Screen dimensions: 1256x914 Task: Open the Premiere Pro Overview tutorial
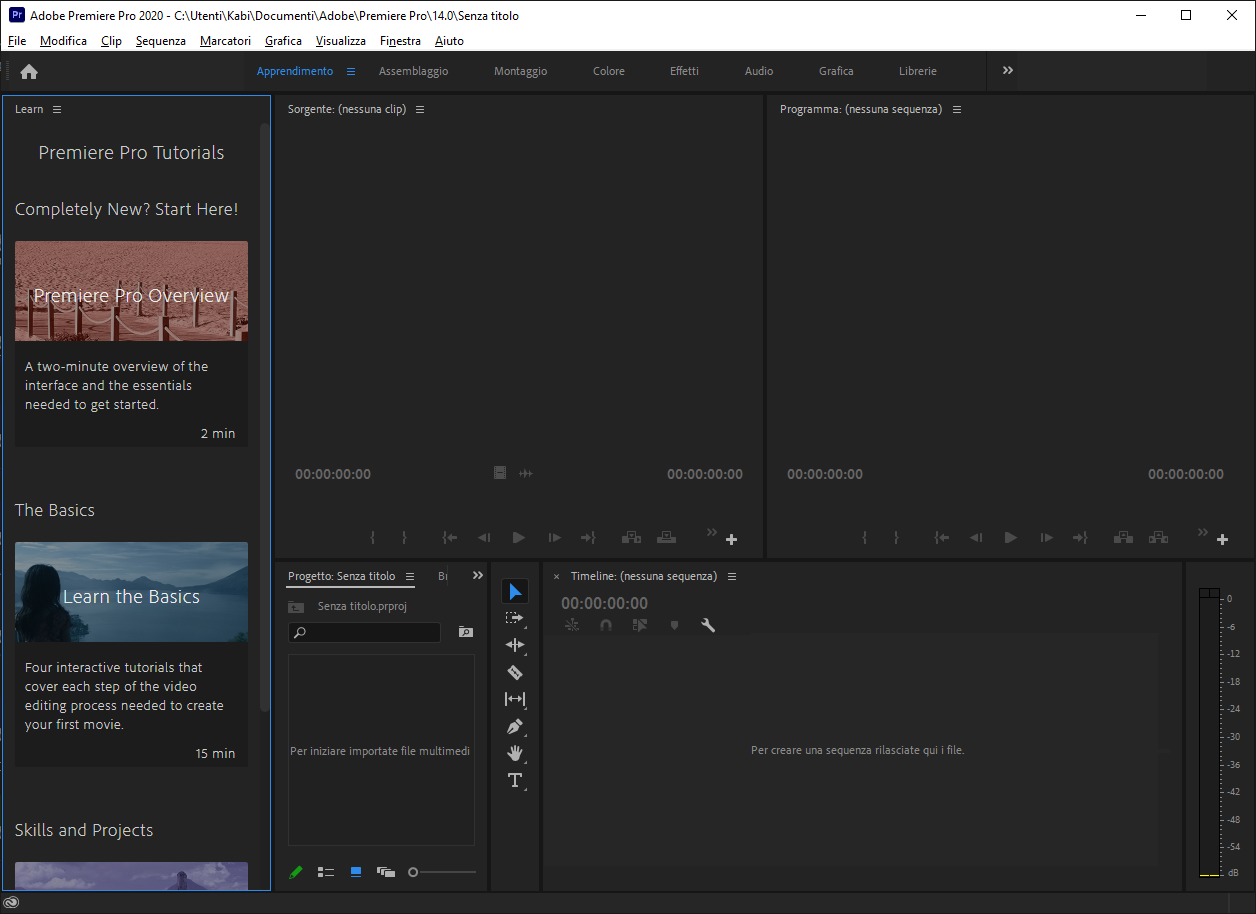[131, 343]
